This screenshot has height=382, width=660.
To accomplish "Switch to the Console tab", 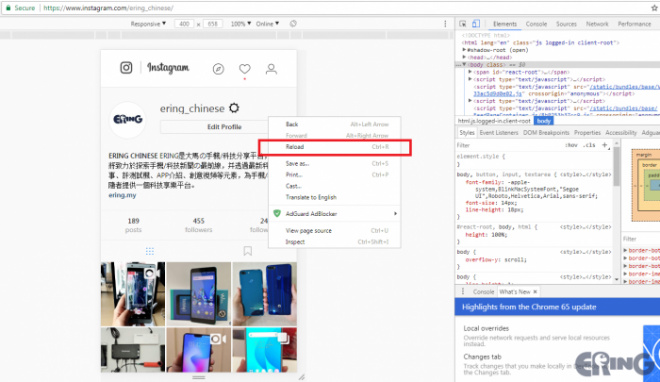I will (x=536, y=24).
